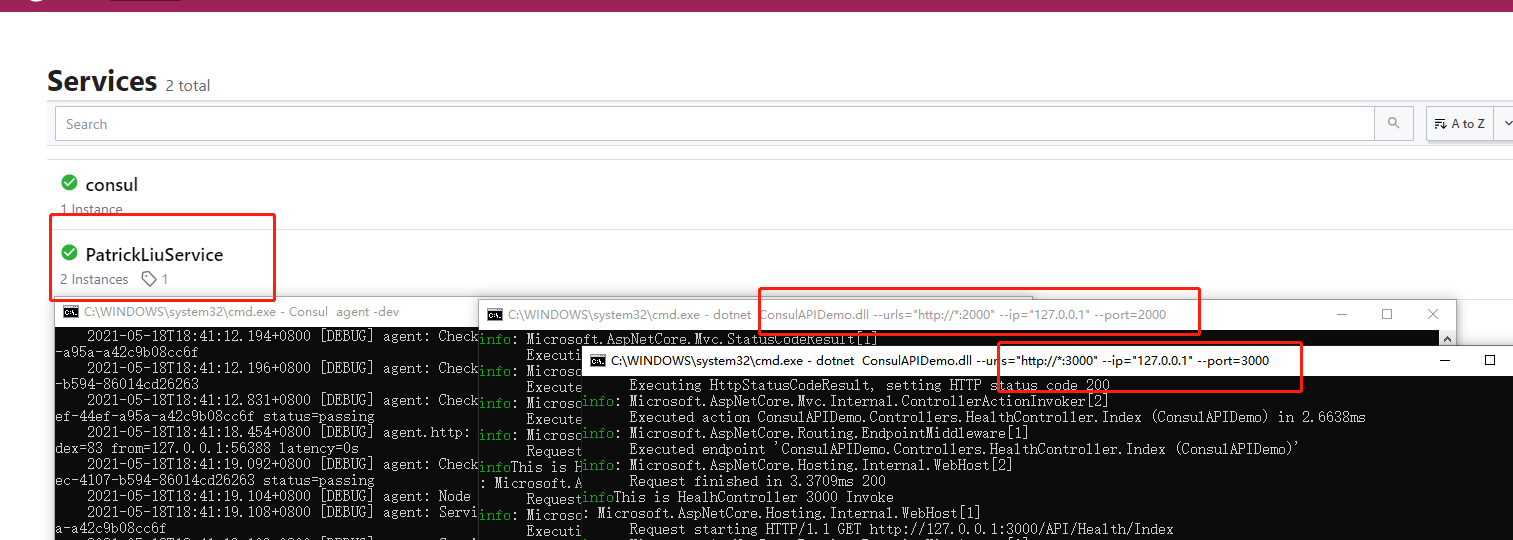Close the port 2000 ConsulAPIDemo window
This screenshot has width=1513, height=540.
coord(1433,314)
